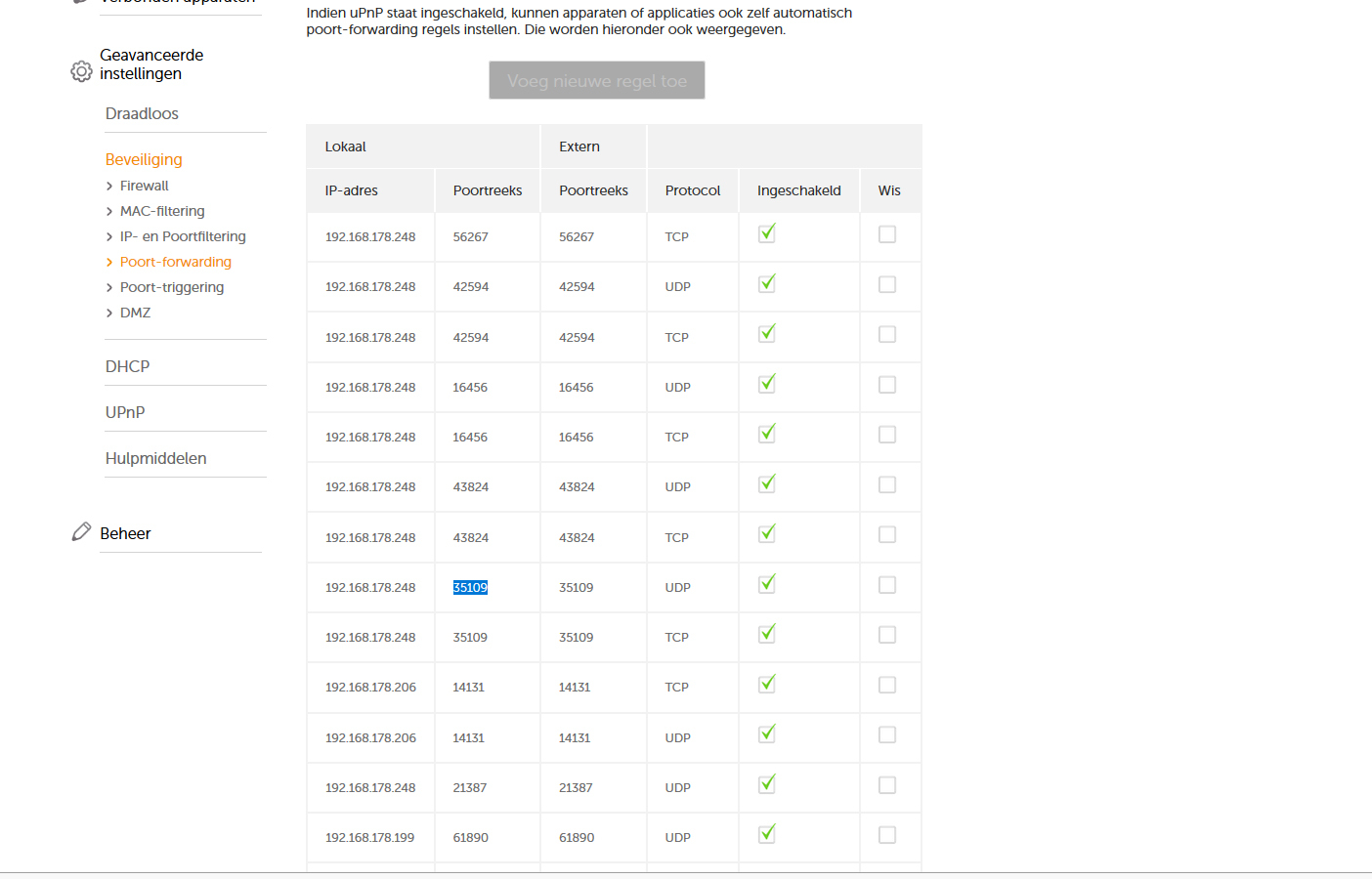The width and height of the screenshot is (1372, 879).
Task: Expand the Draadloos section
Action: 142,113
